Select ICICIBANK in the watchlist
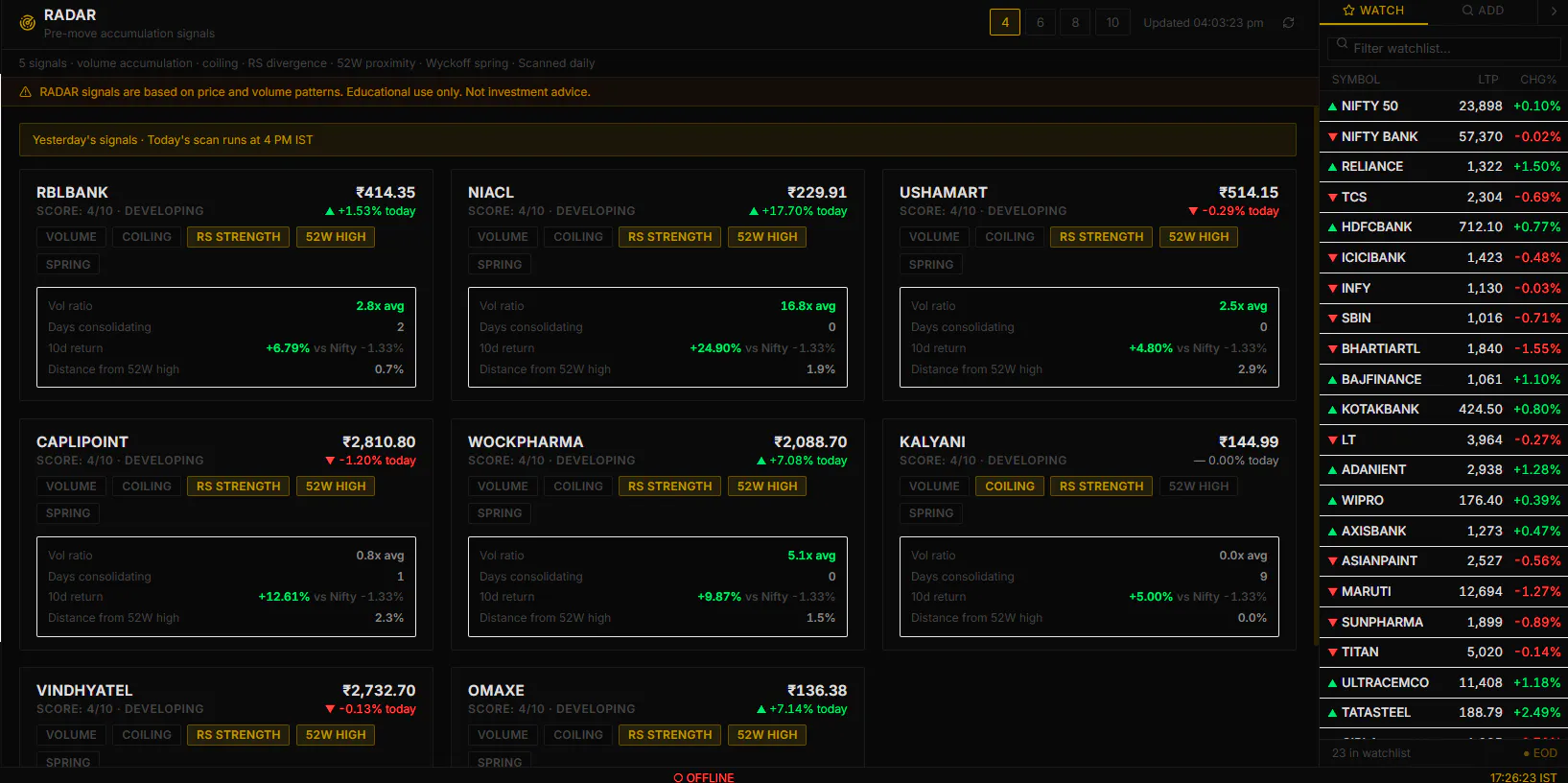The image size is (1568, 783). pyautogui.click(x=1443, y=258)
